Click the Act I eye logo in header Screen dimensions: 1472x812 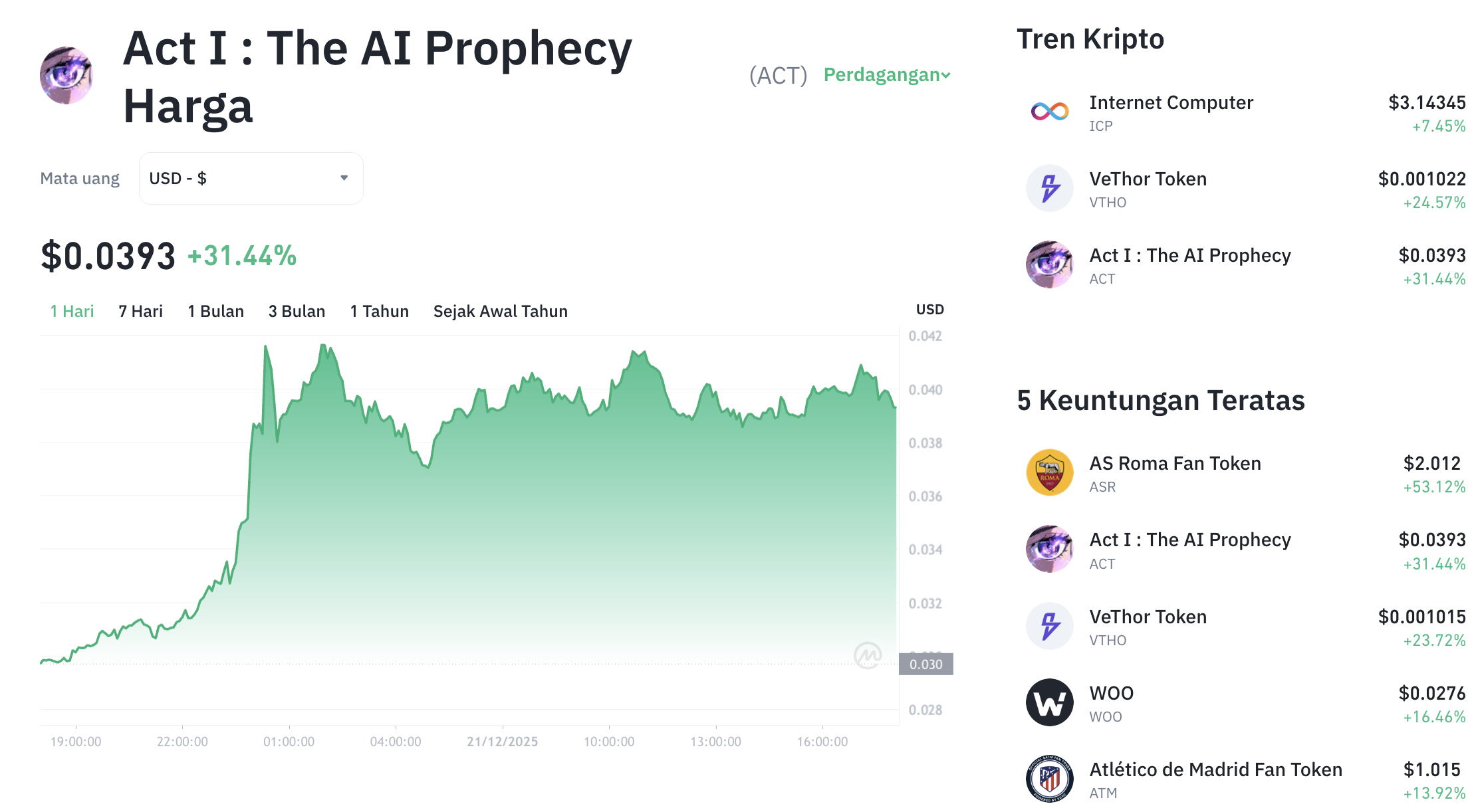(66, 75)
